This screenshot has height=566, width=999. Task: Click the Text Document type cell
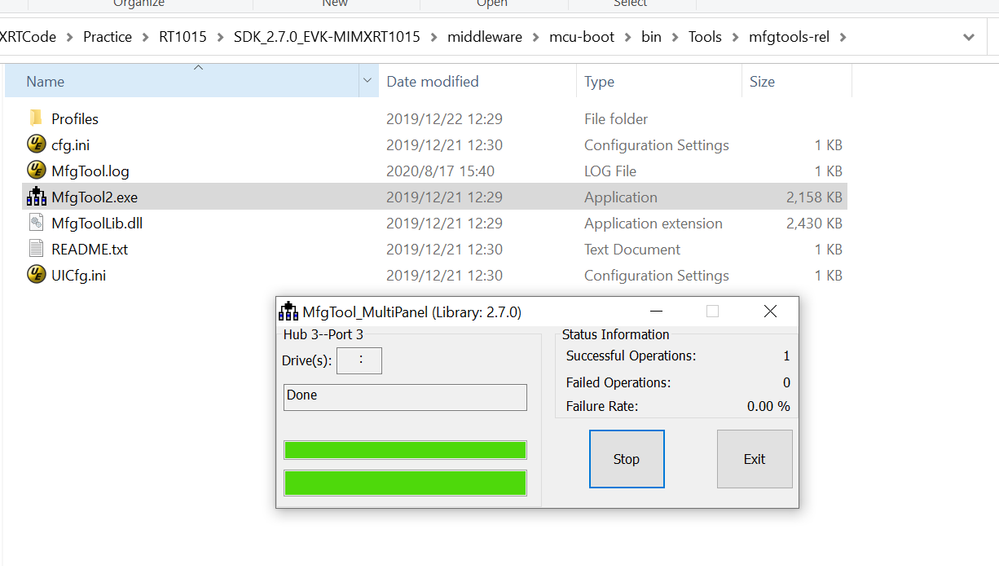click(x=632, y=250)
